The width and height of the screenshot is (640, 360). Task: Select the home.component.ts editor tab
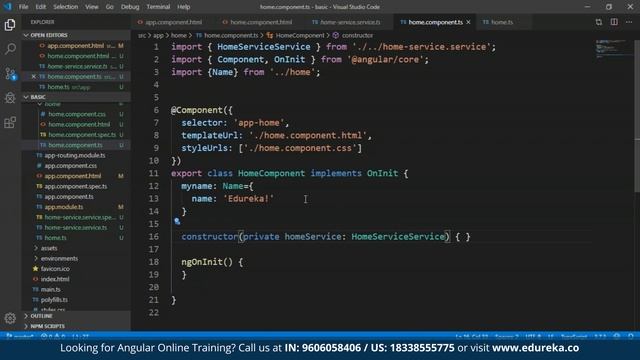pyautogui.click(x=435, y=22)
